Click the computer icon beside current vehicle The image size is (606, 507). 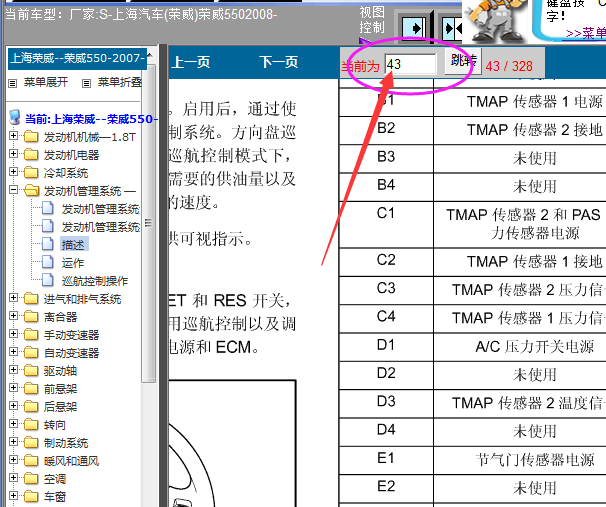coord(15,117)
